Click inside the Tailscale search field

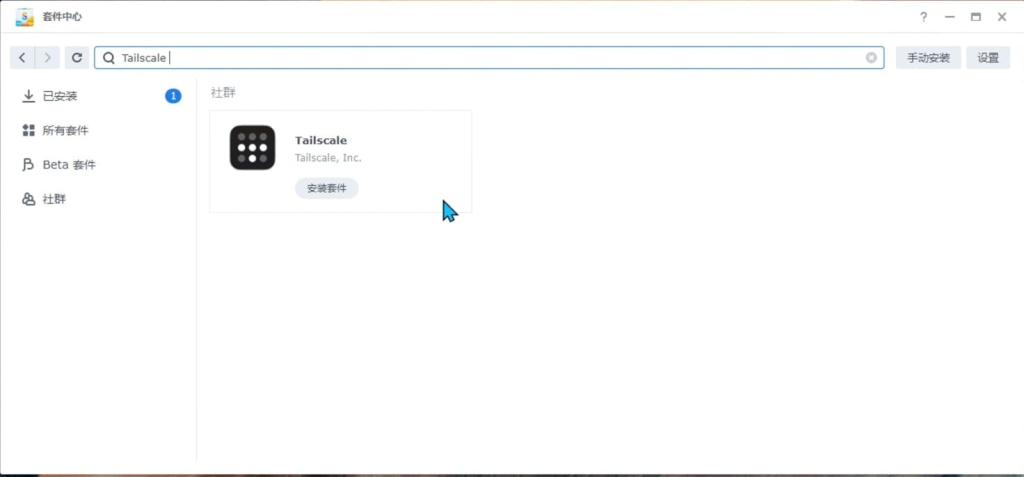tap(489, 58)
